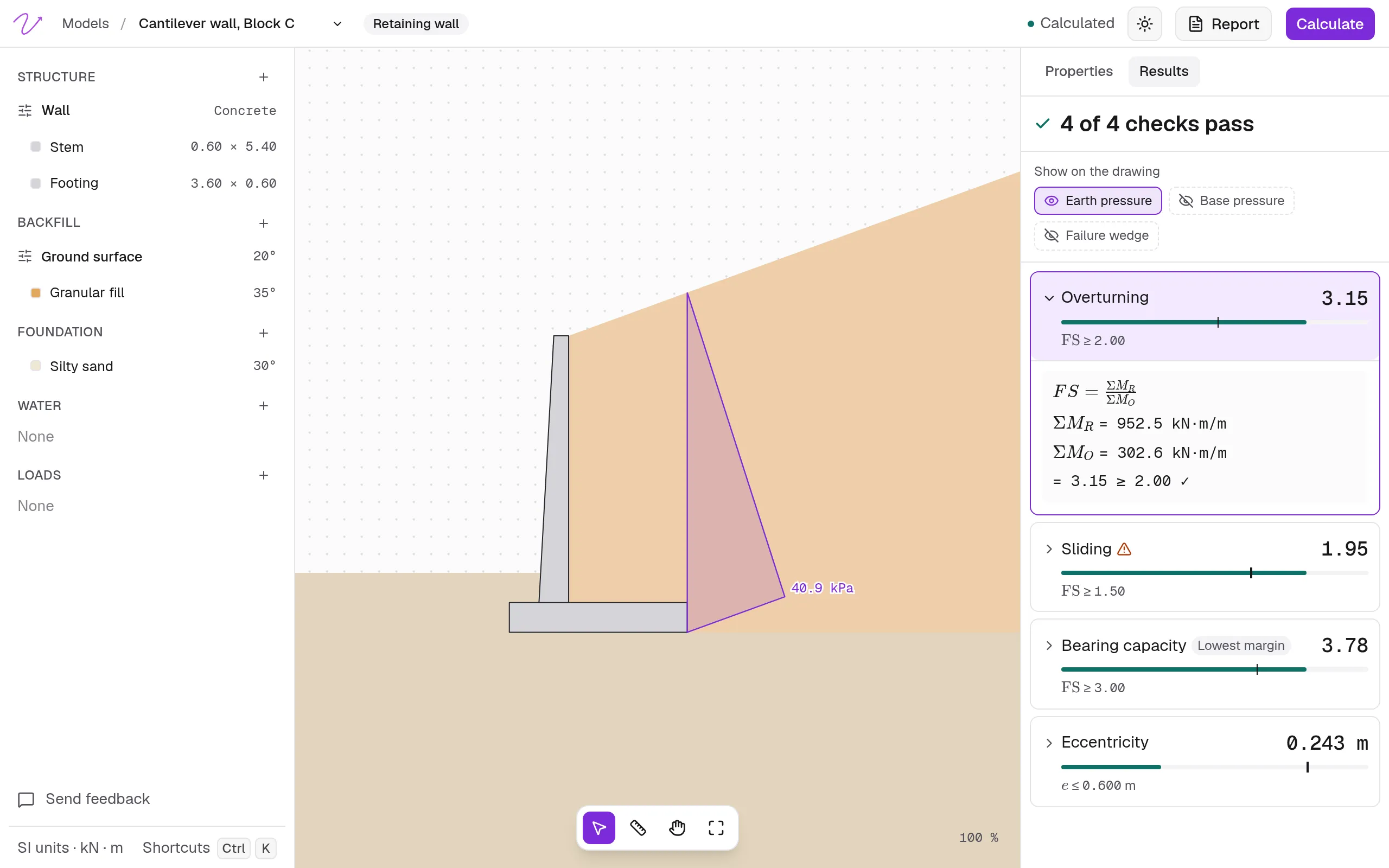1389x868 pixels.
Task: Show Failure wedge on the drawing
Action: pos(1095,236)
